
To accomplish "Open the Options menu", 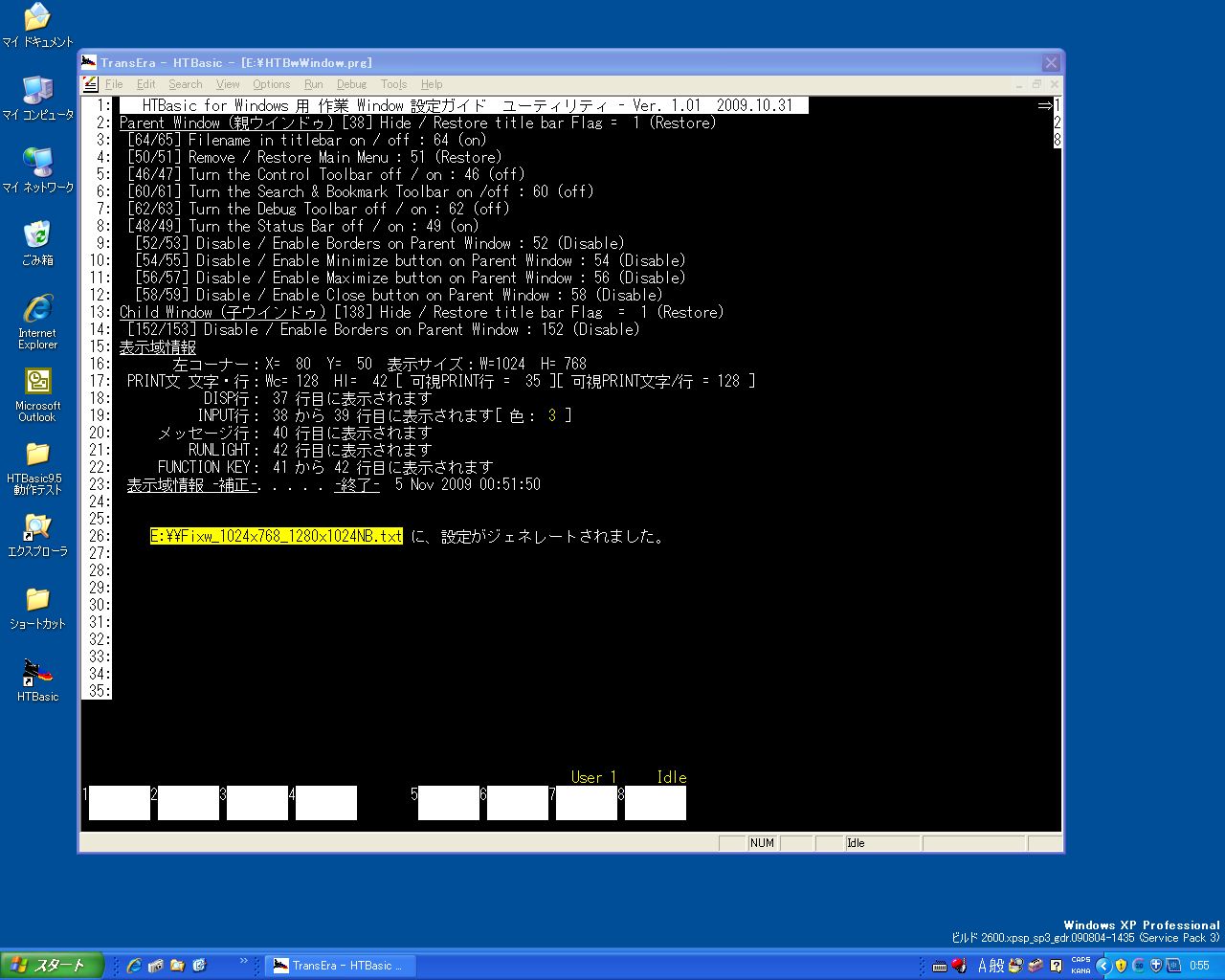I will click(x=271, y=84).
